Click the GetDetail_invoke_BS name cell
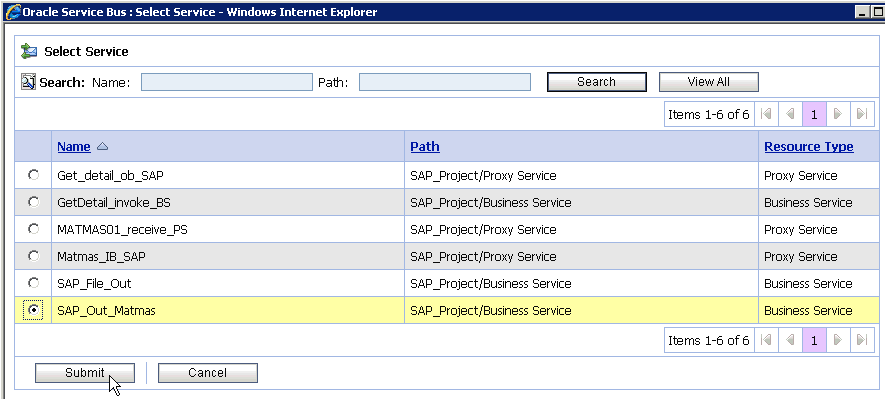 click(228, 203)
